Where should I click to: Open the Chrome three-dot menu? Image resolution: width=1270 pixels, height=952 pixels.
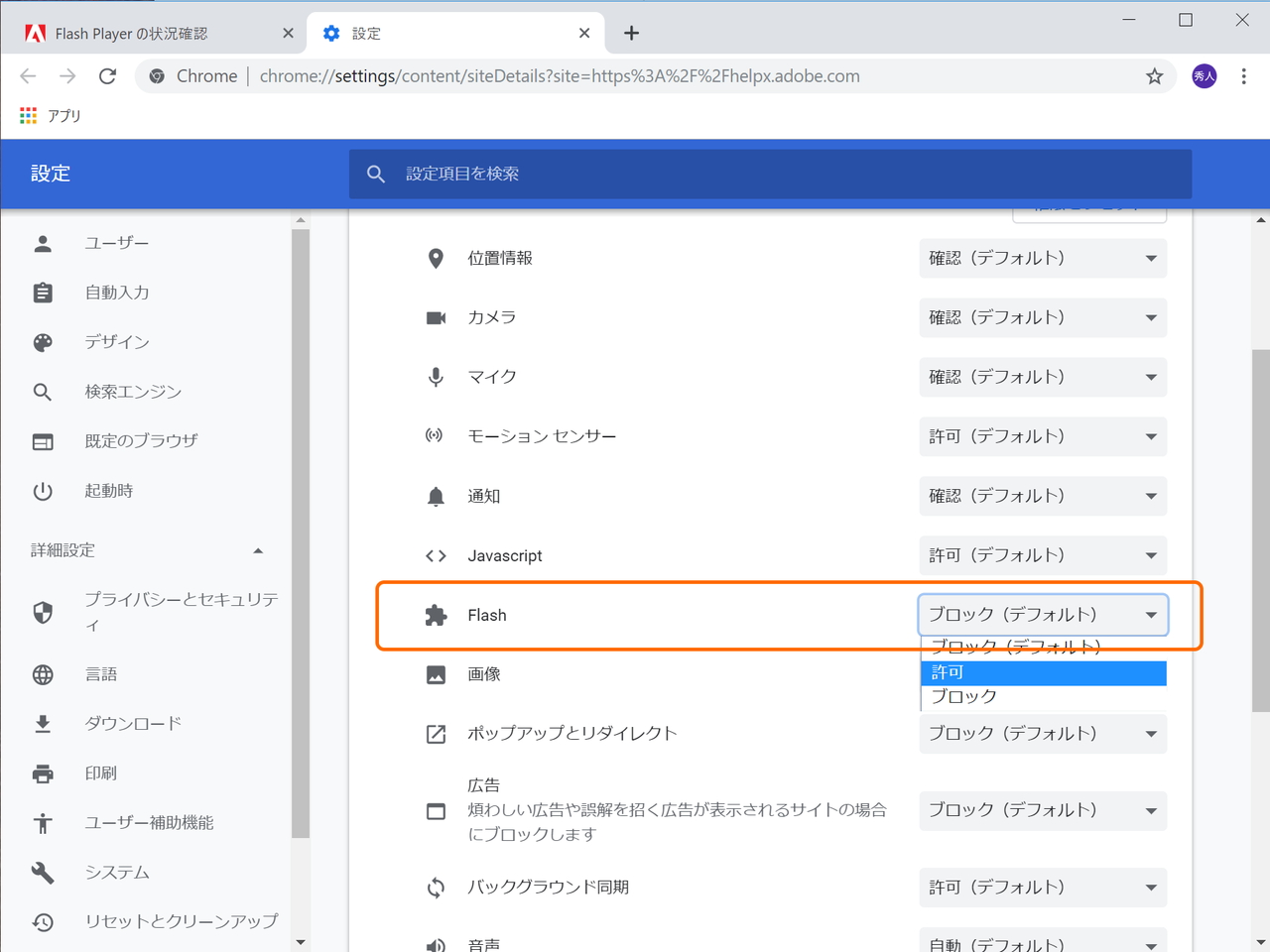click(1242, 75)
